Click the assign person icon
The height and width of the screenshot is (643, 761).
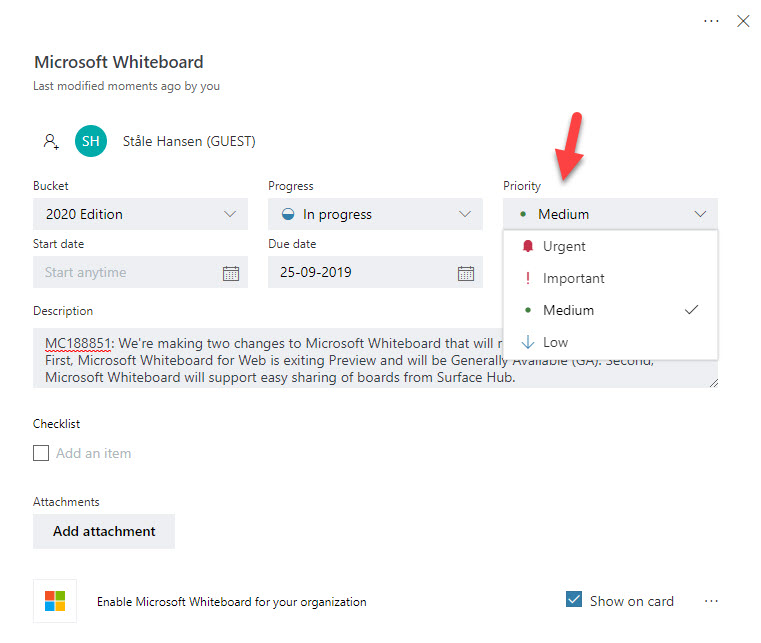click(x=51, y=141)
